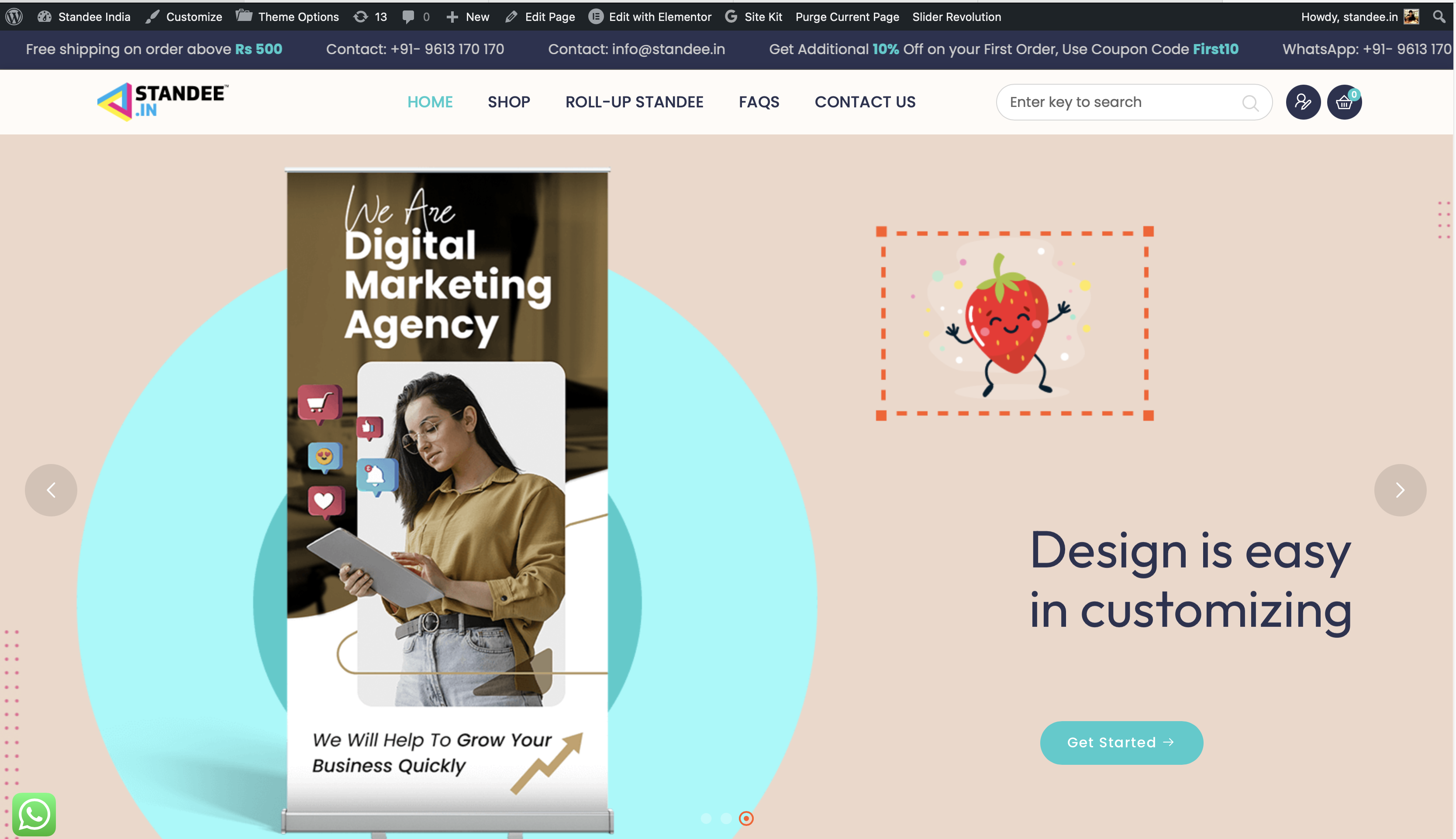
Task: Click the admin bar search magnifier
Action: [x=1439, y=17]
